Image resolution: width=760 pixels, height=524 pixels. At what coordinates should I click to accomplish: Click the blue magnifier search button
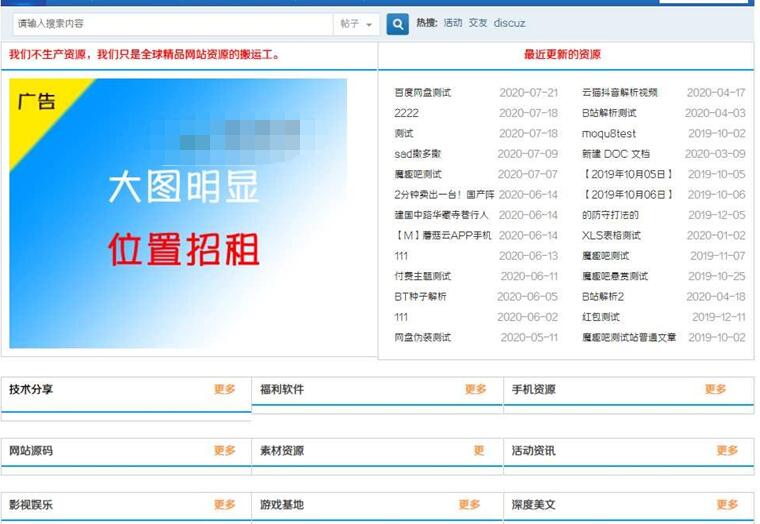tap(397, 23)
